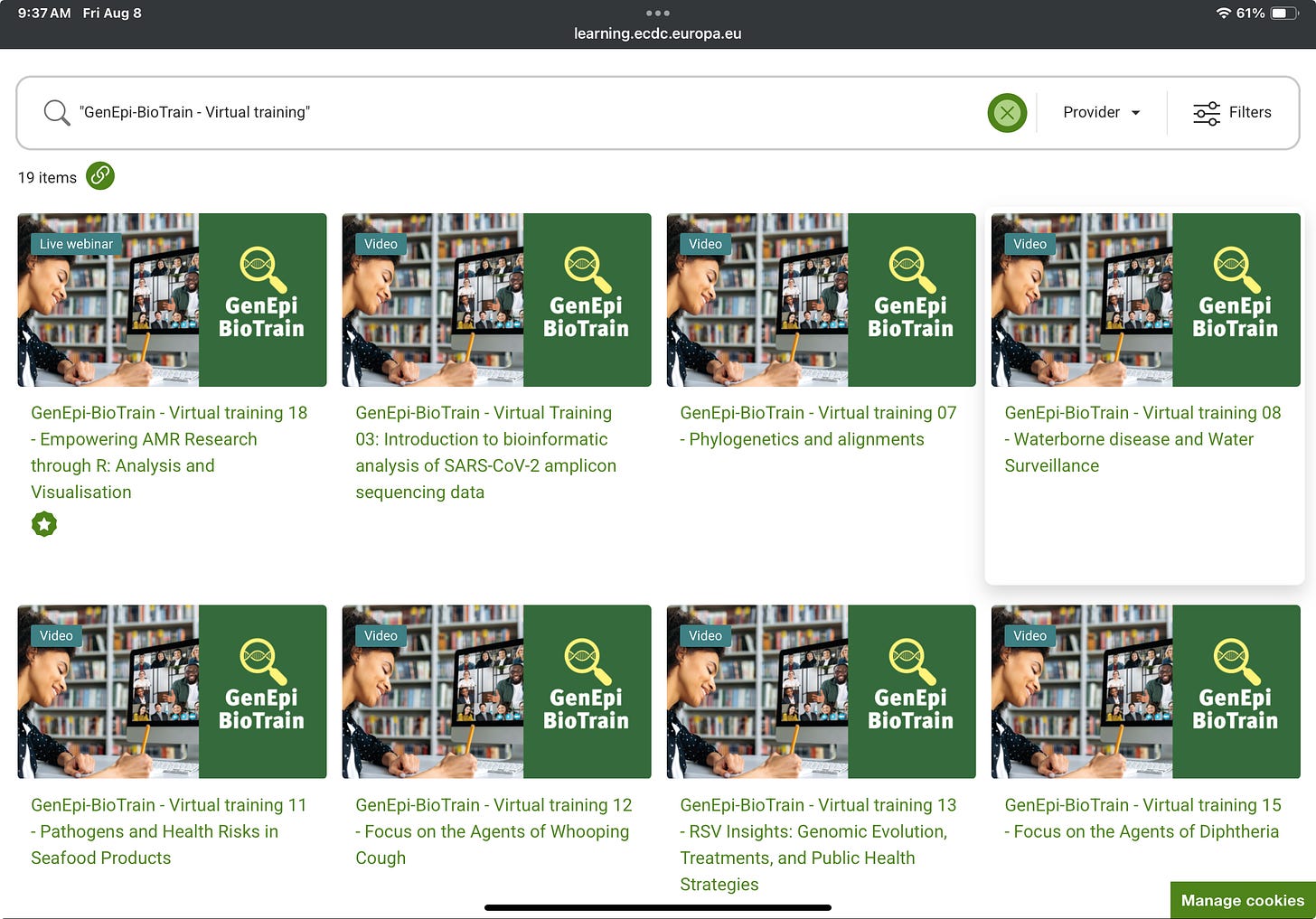Click the Video tag on training 11 card
Image resolution: width=1316 pixels, height=919 pixels.
pos(56,635)
